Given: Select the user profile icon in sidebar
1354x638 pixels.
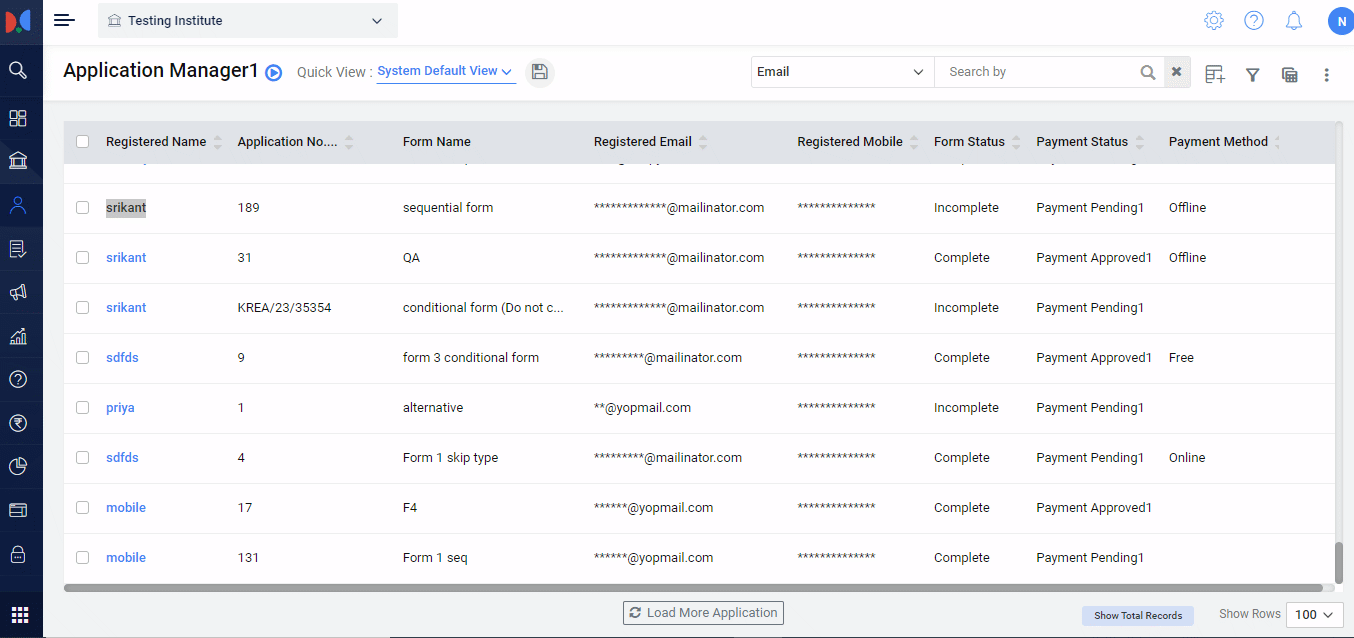Looking at the screenshot, I should [18, 205].
